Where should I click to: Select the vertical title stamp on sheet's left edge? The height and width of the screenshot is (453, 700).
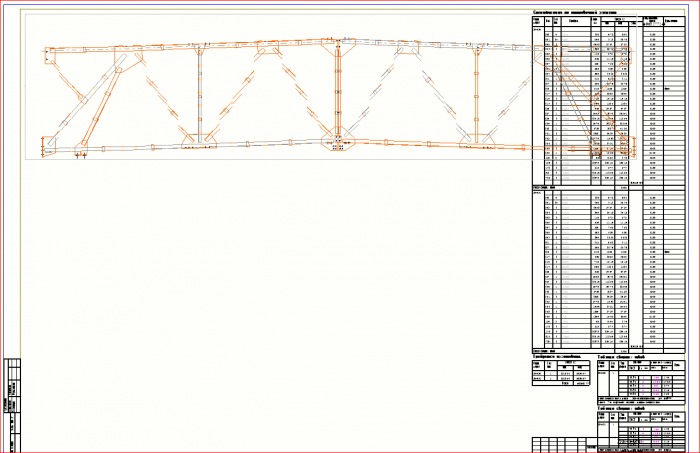12,405
